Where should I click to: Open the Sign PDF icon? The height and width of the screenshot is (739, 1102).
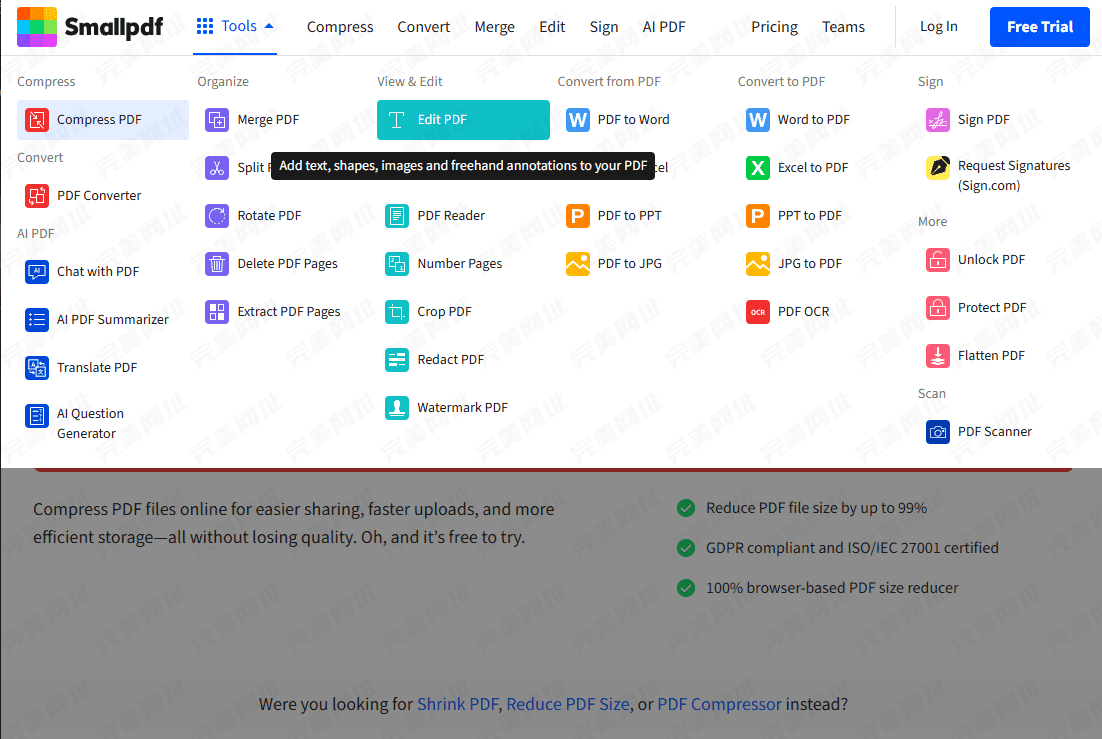[938, 120]
